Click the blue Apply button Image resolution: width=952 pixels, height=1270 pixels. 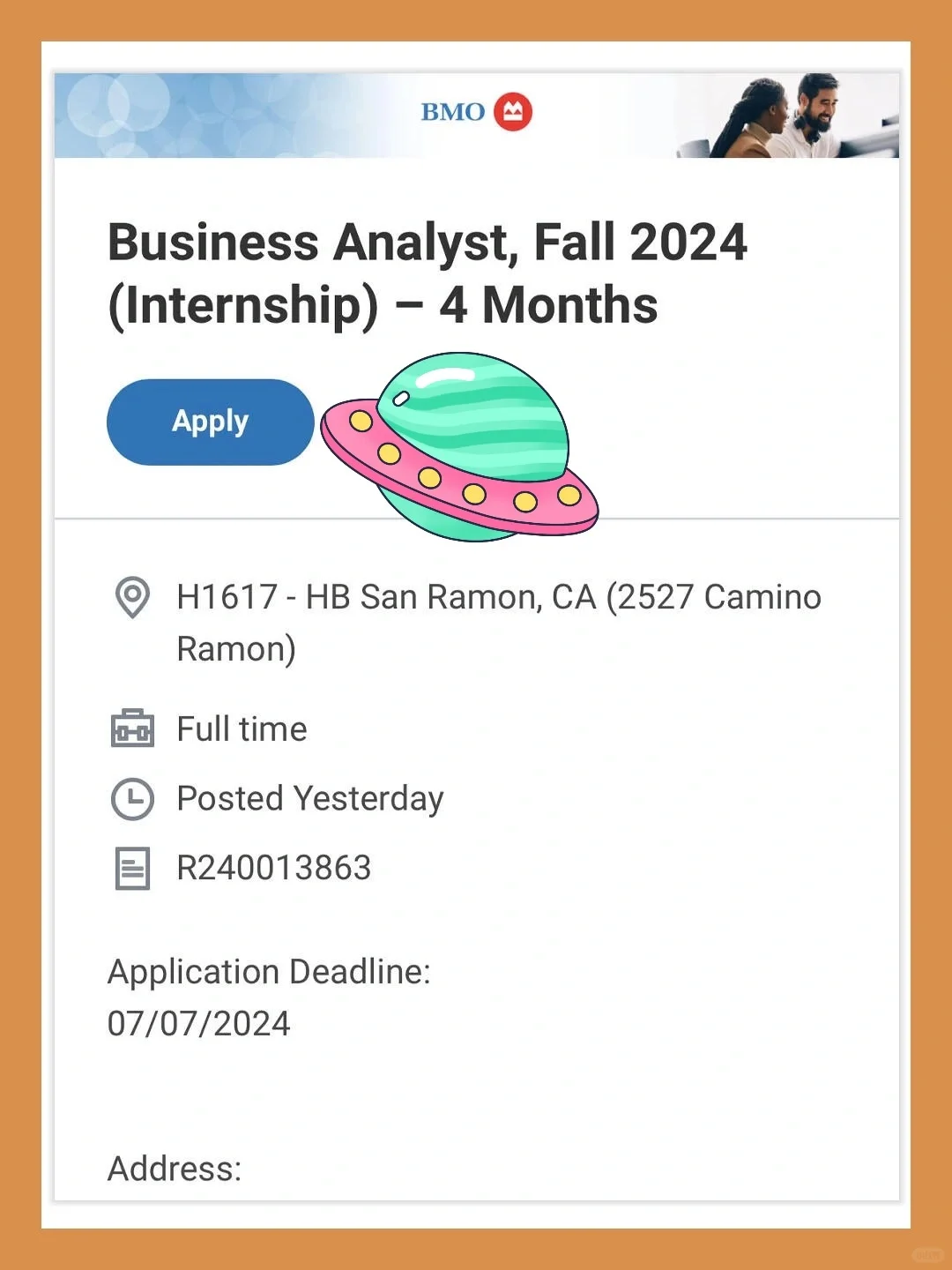[x=210, y=422]
